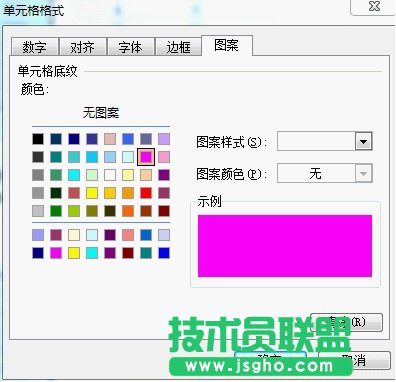This screenshot has height=382, width=396.
Task: Select the periwinkle swatch starting the lower palette
Action: [38, 235]
